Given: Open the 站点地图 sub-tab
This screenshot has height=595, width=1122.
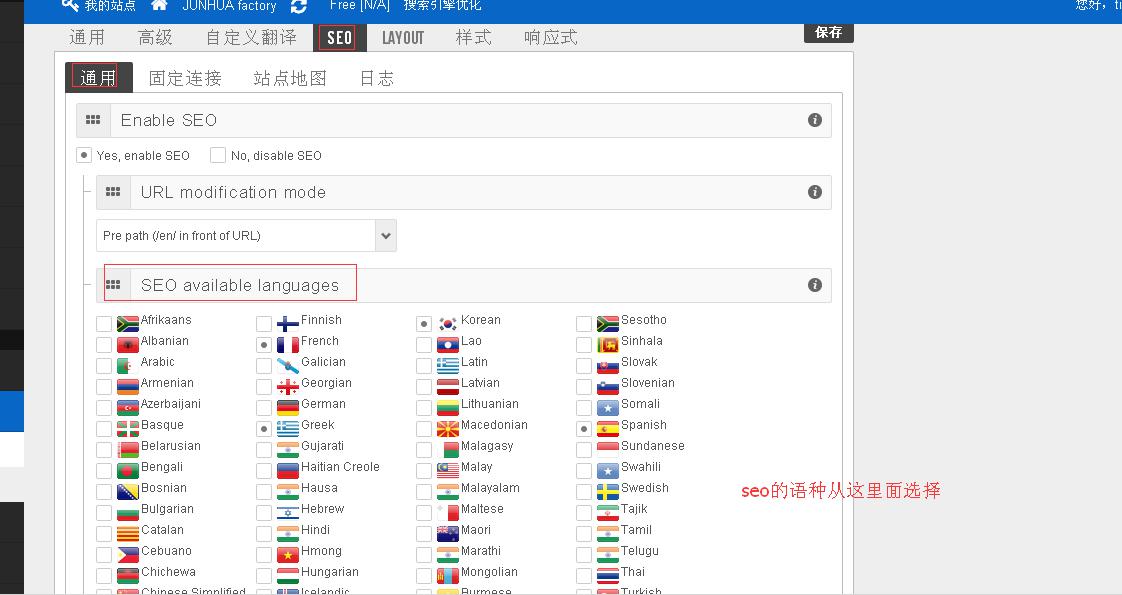Looking at the screenshot, I should click(x=290, y=78).
